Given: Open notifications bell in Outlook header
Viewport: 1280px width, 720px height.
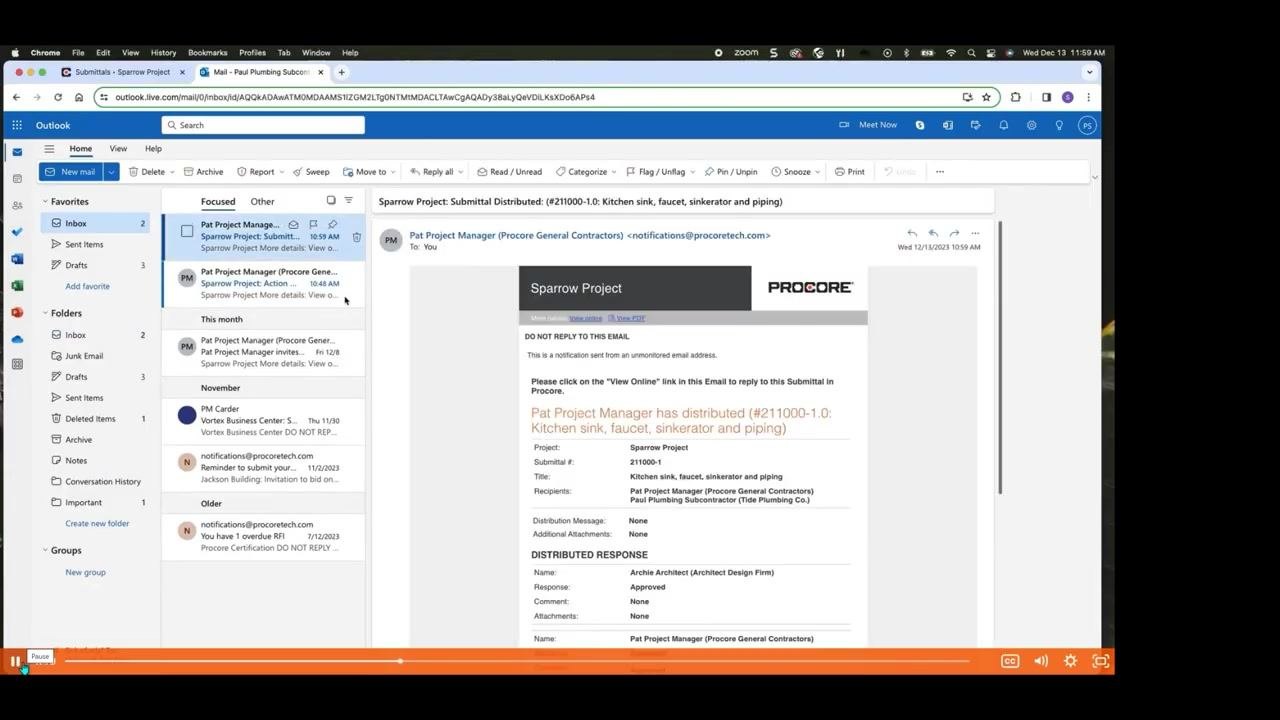Looking at the screenshot, I should pyautogui.click(x=1003, y=125).
